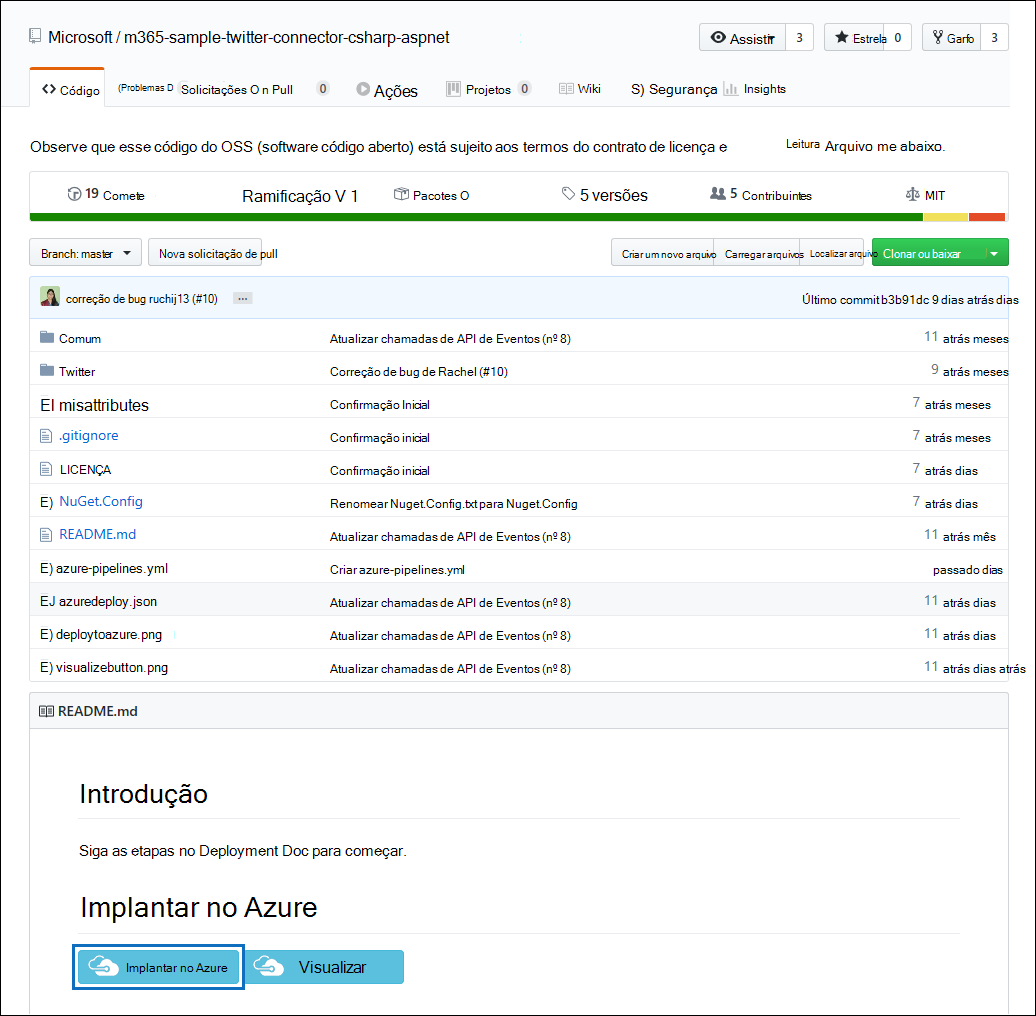Open m365-sample-twitter-connector-csharp-aspnet repository link

click(x=287, y=37)
